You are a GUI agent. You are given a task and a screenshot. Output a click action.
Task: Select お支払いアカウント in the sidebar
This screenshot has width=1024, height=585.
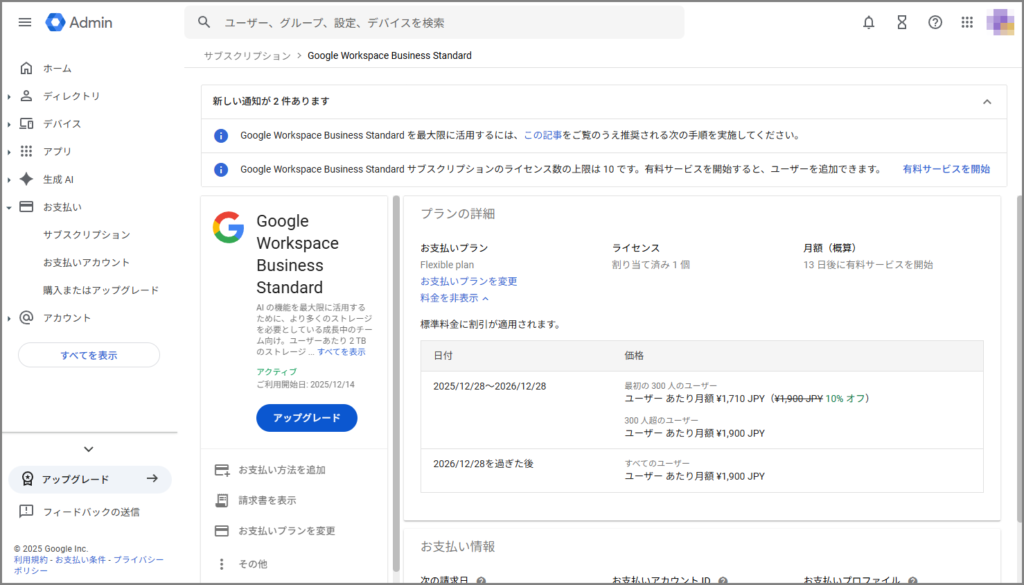(x=86, y=262)
